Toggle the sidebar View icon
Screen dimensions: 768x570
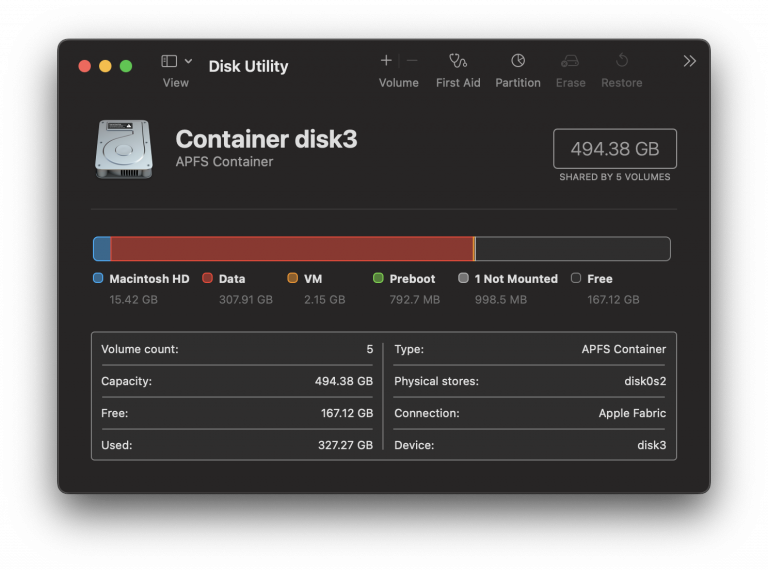169,61
